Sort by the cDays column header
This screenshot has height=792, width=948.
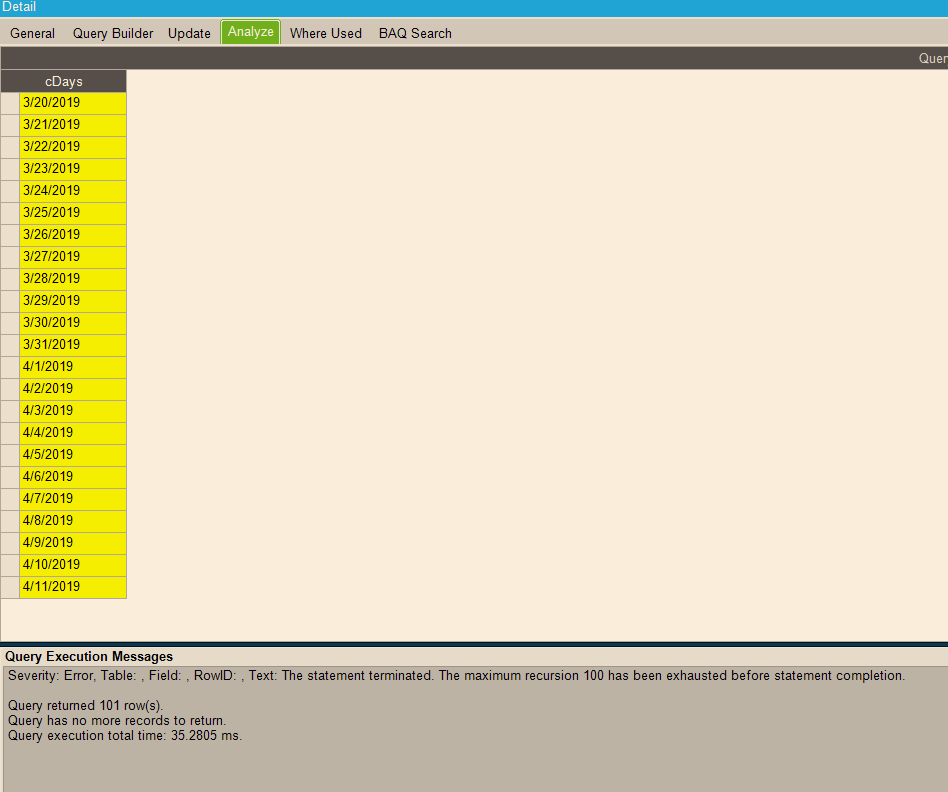pos(63,81)
